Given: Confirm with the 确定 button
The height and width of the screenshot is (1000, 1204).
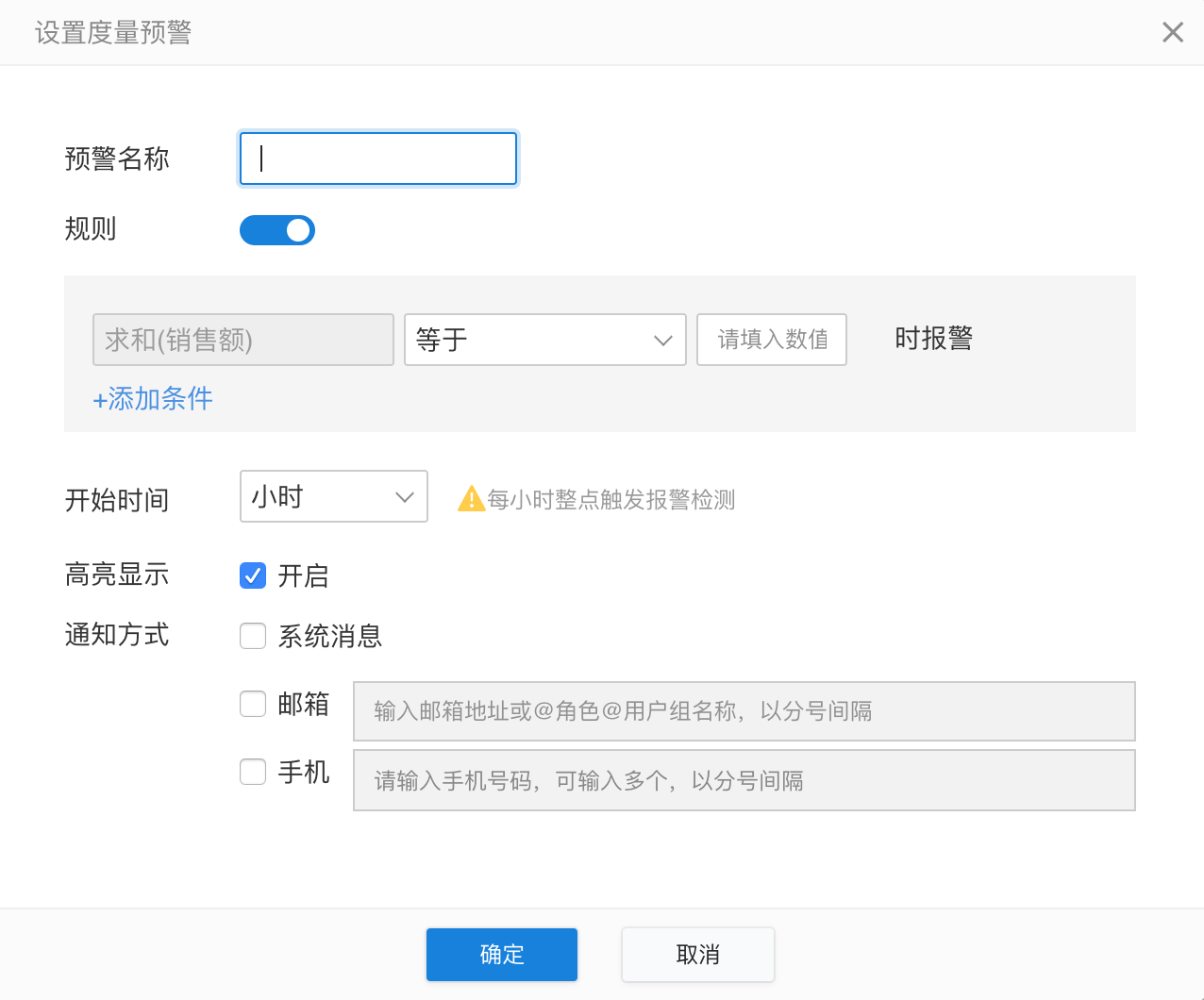Looking at the screenshot, I should [502, 955].
